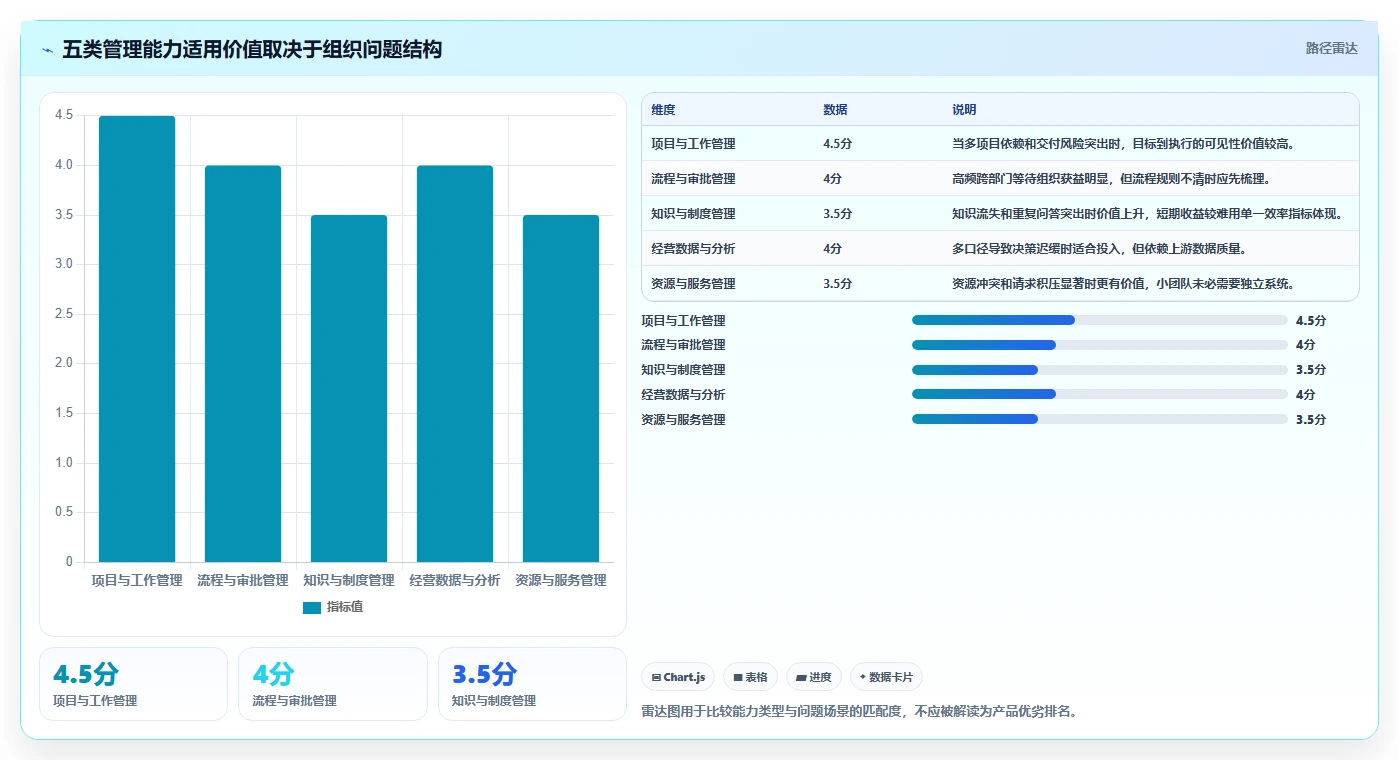The height and width of the screenshot is (760, 1399).
Task: Click the 数据卡片 tag chip
Action: click(886, 677)
